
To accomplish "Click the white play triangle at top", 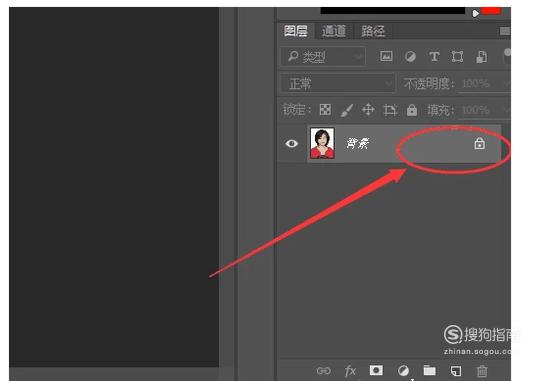I will click(475, 13).
